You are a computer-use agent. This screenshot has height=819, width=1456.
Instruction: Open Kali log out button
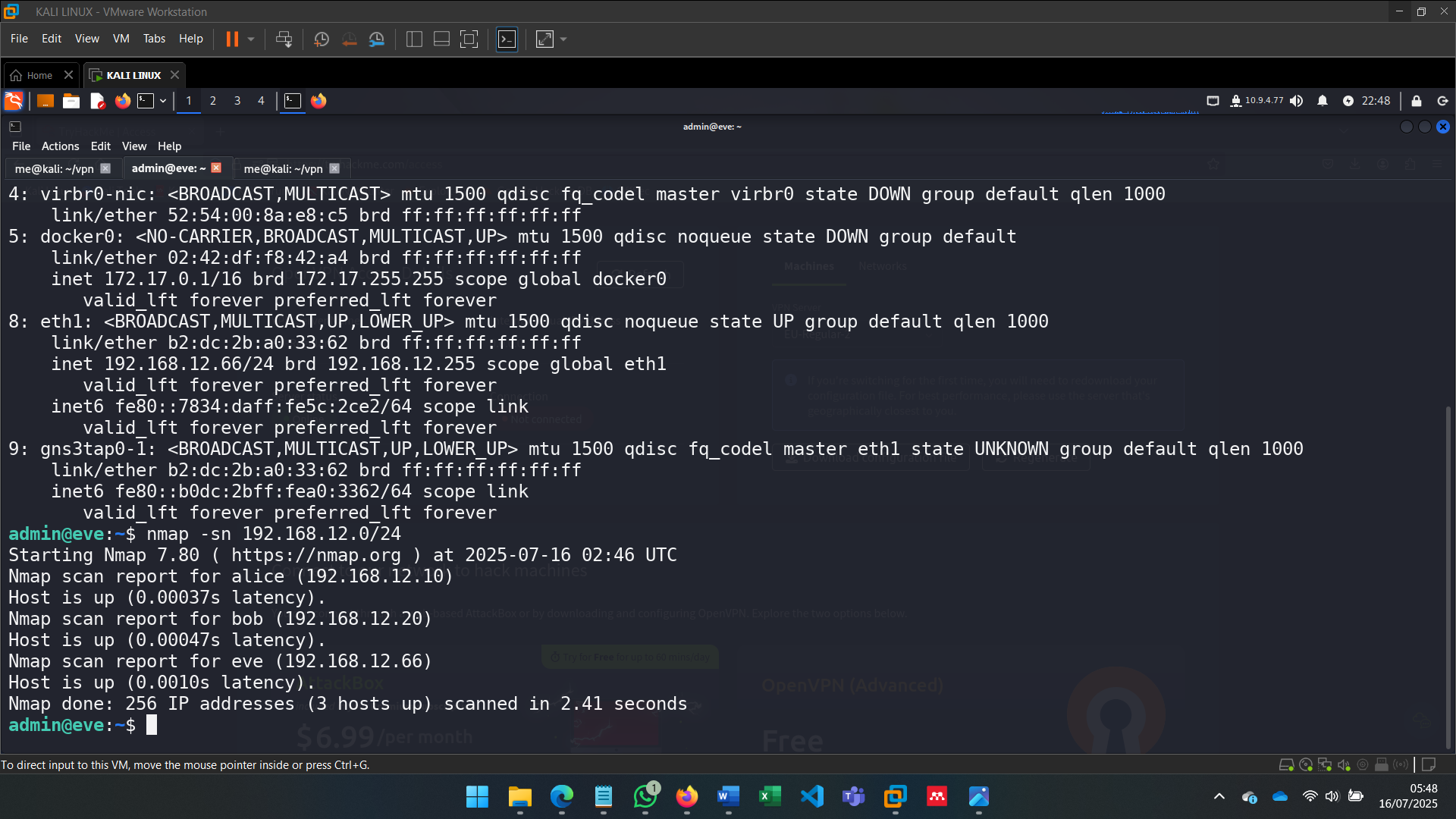1442,101
